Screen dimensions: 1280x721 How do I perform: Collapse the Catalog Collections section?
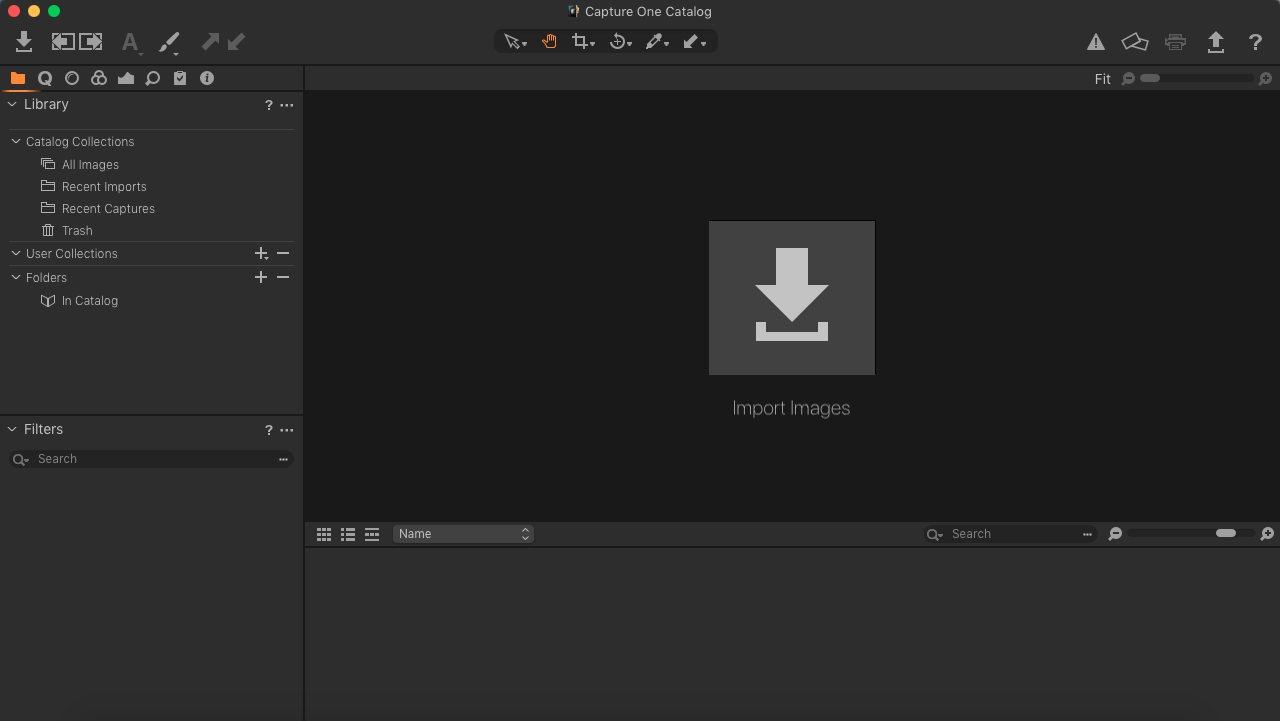pos(14,141)
